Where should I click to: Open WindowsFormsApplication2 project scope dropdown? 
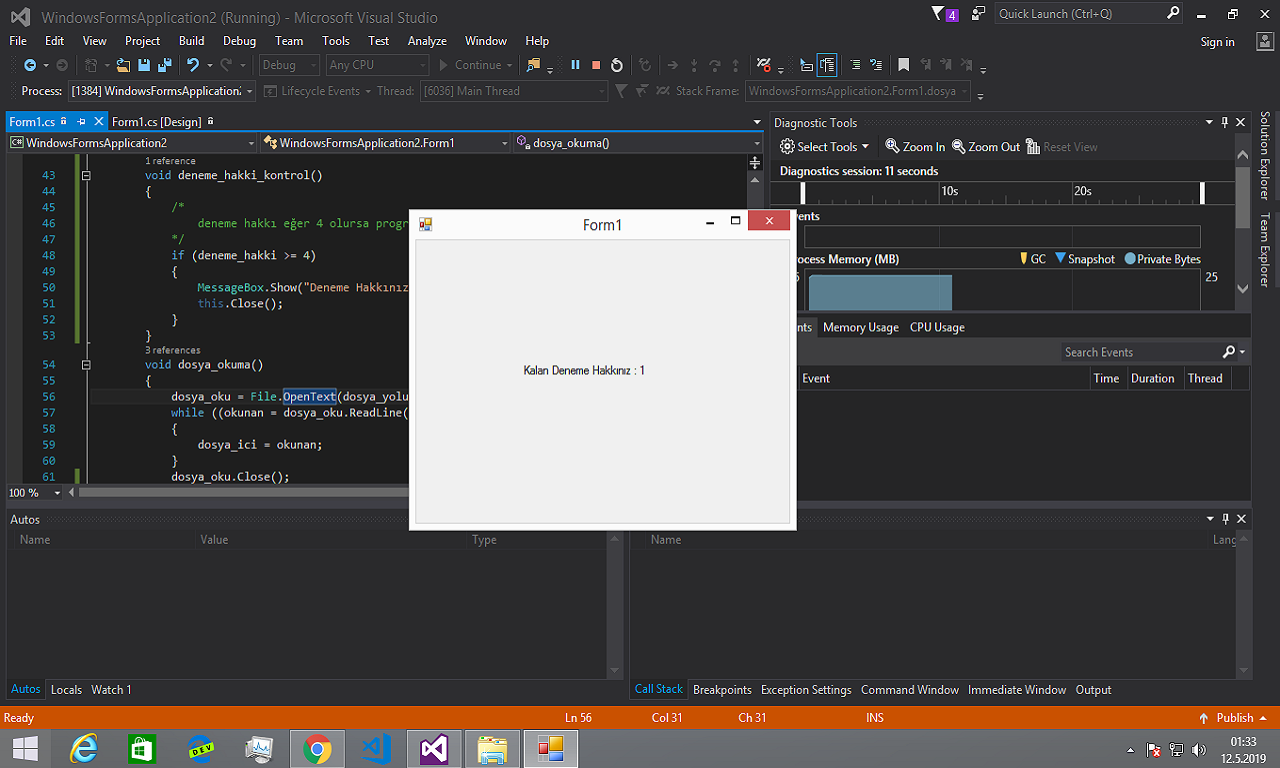pos(132,143)
